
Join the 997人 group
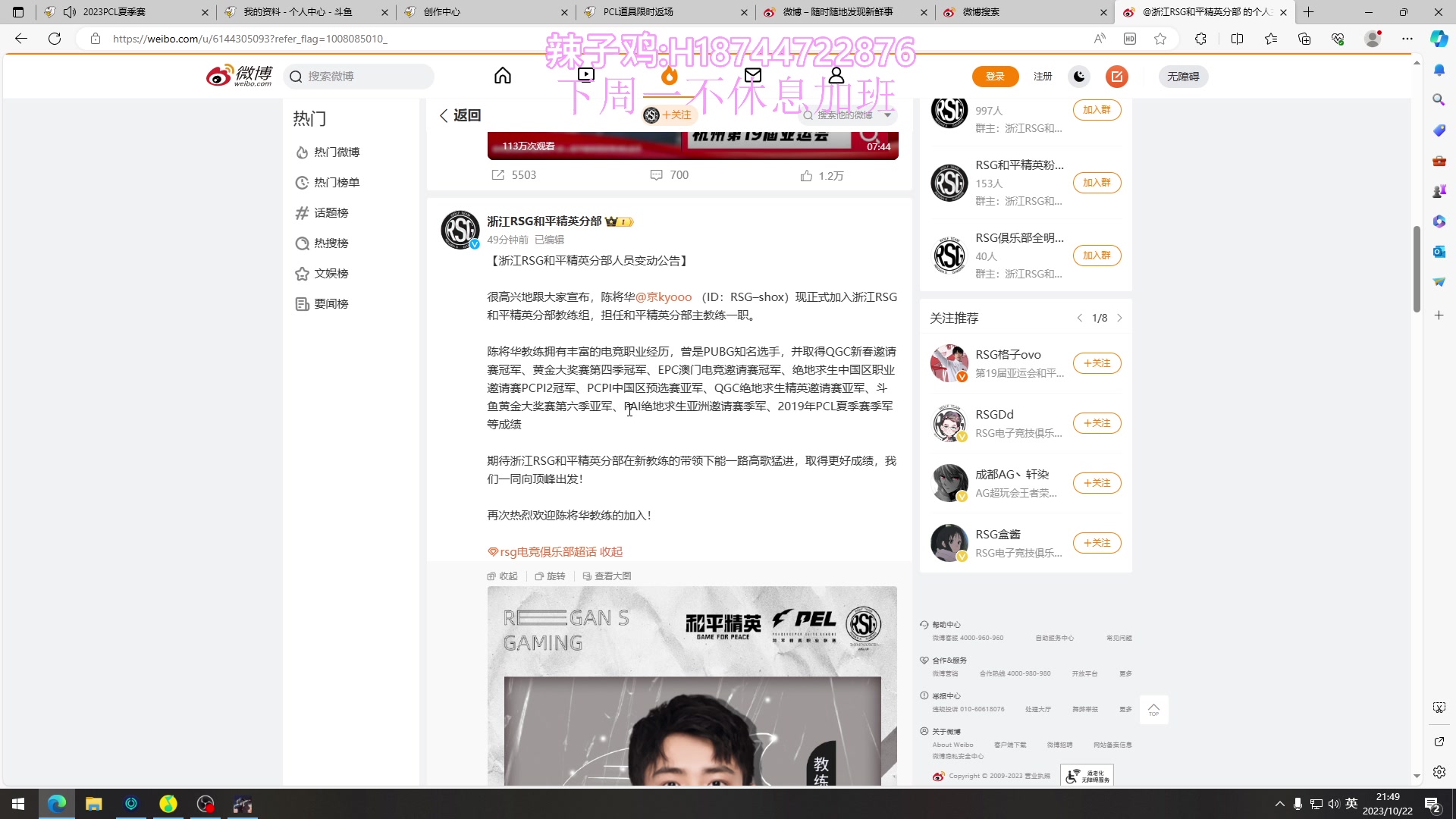(x=1097, y=110)
